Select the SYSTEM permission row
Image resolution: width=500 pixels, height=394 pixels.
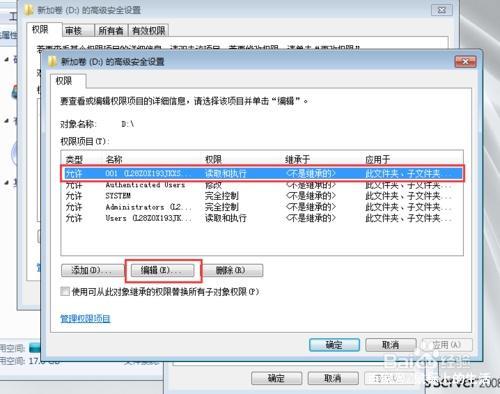pyautogui.click(x=262, y=196)
